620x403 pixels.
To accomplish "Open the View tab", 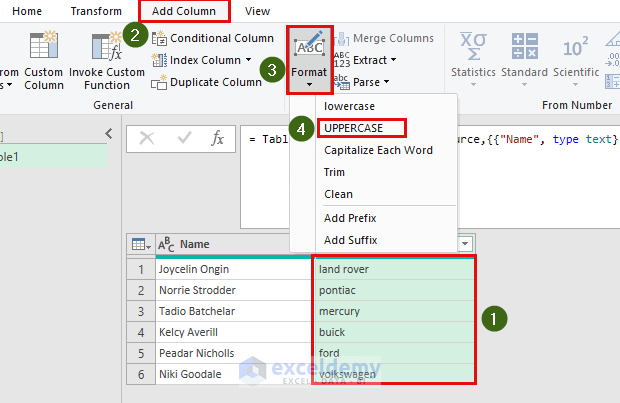I will [x=257, y=11].
